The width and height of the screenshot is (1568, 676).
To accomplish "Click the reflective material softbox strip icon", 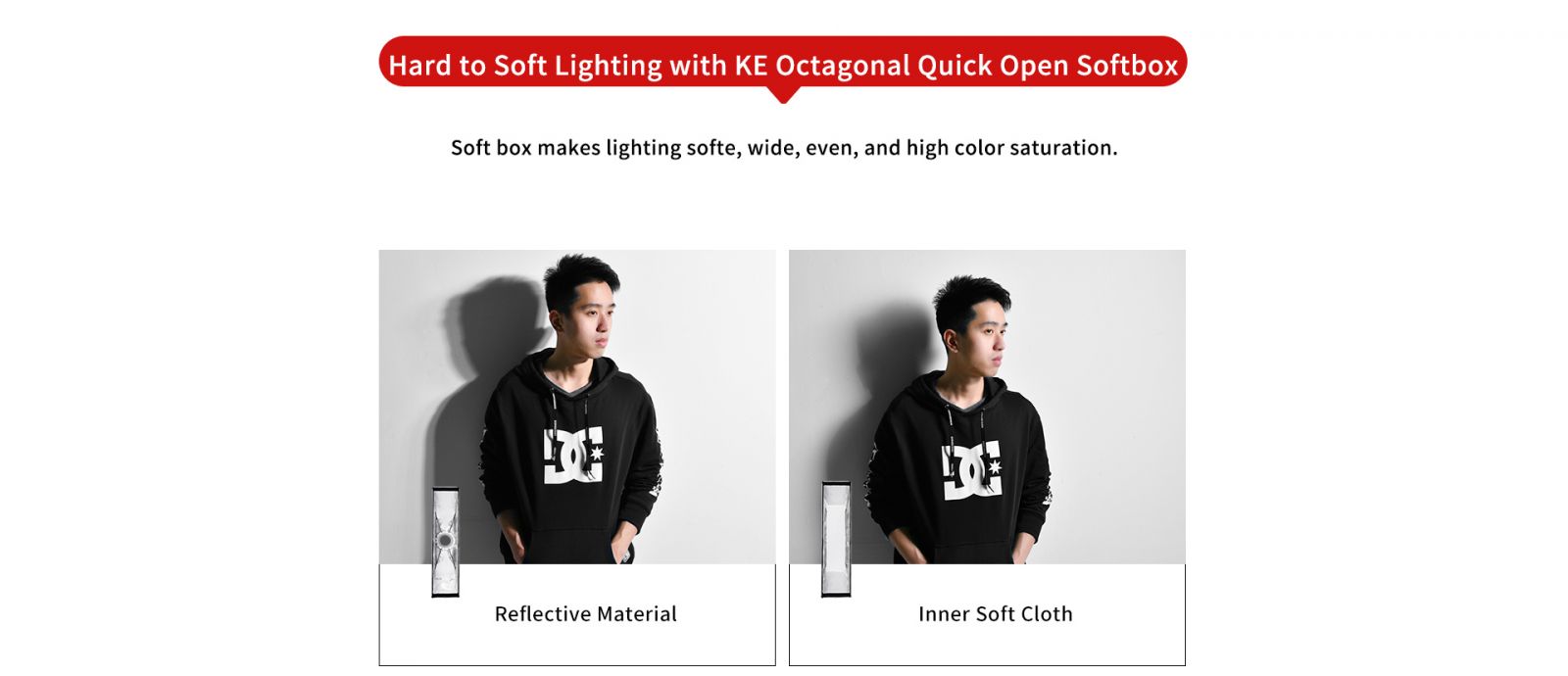I will 446,542.
